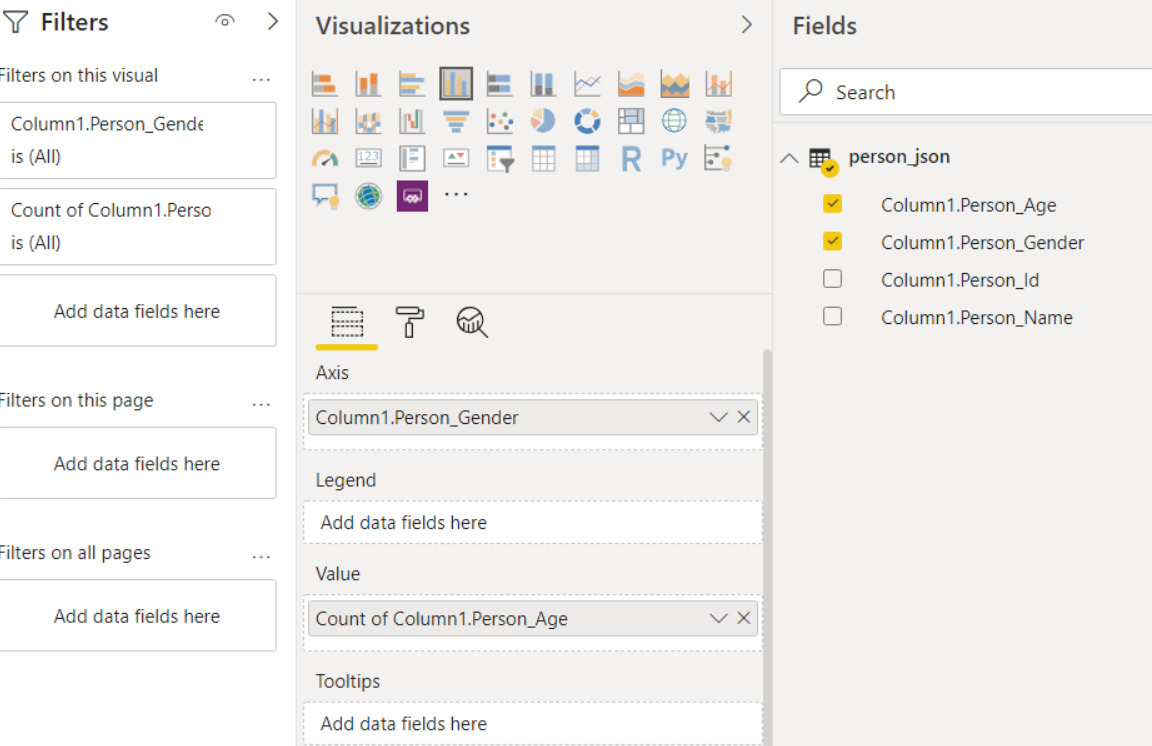1152x746 pixels.
Task: Collapse the Visualizations pane chevron
Action: (x=746, y=25)
